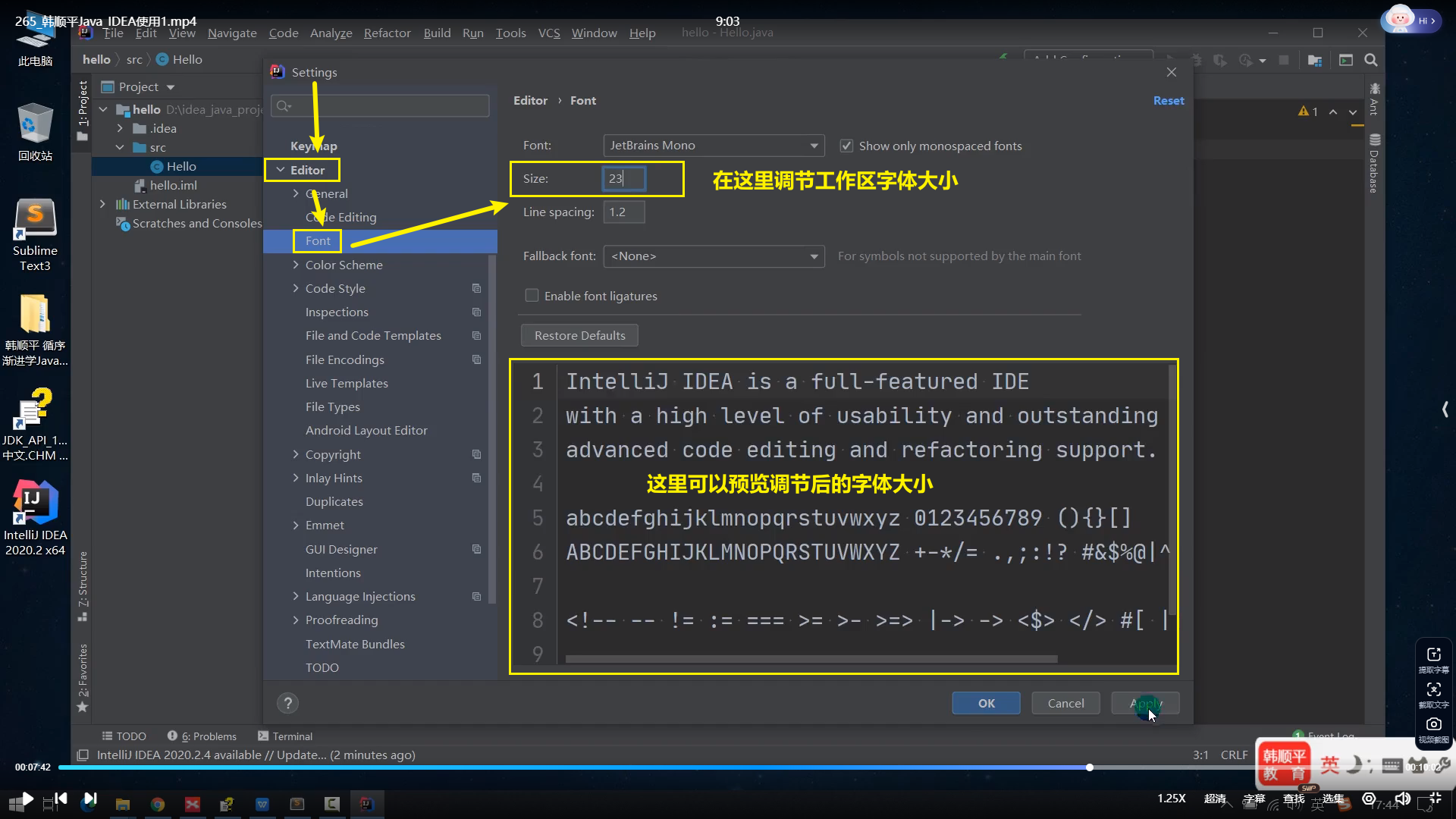
Task: Open the Refactor menu
Action: pyautogui.click(x=387, y=33)
